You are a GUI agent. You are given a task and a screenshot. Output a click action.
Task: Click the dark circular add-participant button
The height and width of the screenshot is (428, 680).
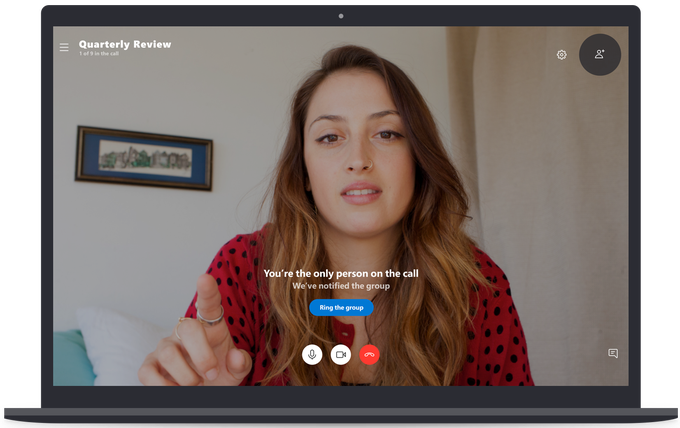pyautogui.click(x=600, y=54)
